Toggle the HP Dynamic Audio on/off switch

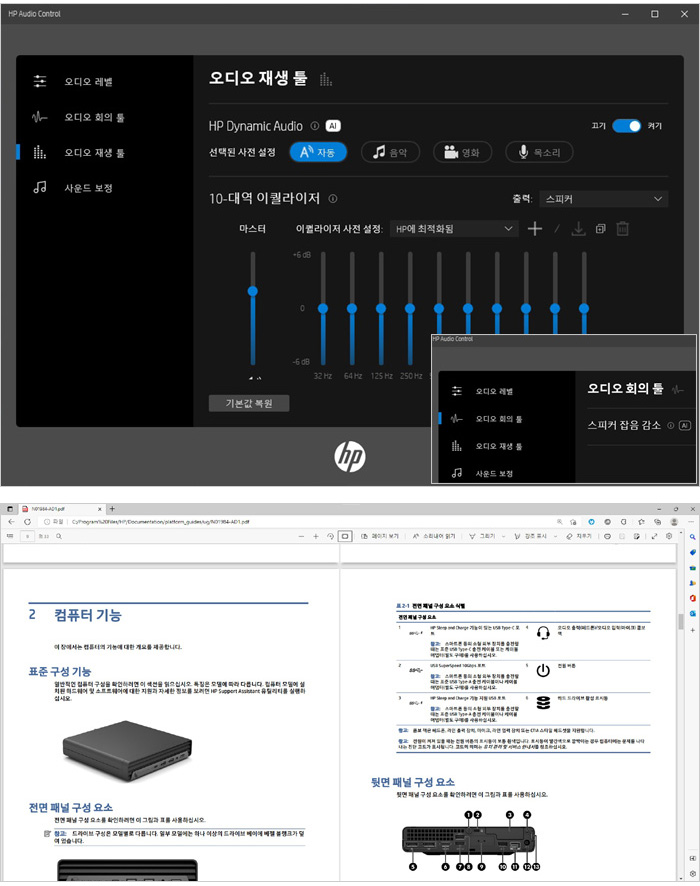627,125
